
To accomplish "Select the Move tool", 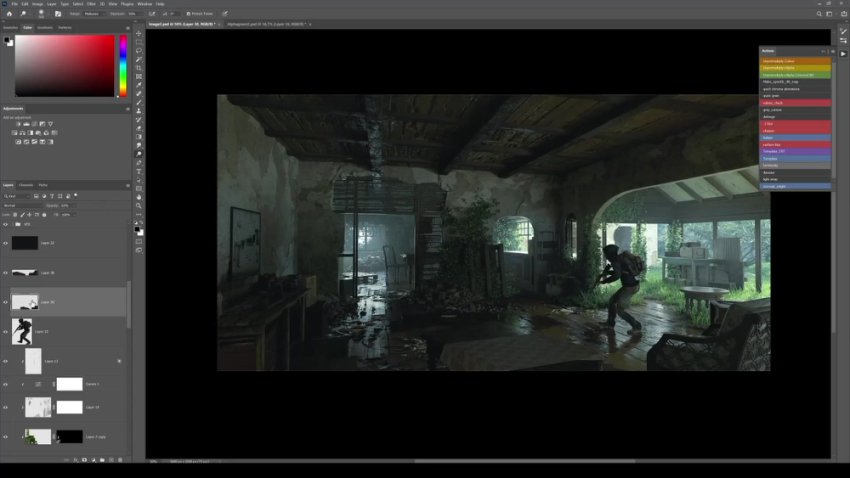I will 139,32.
